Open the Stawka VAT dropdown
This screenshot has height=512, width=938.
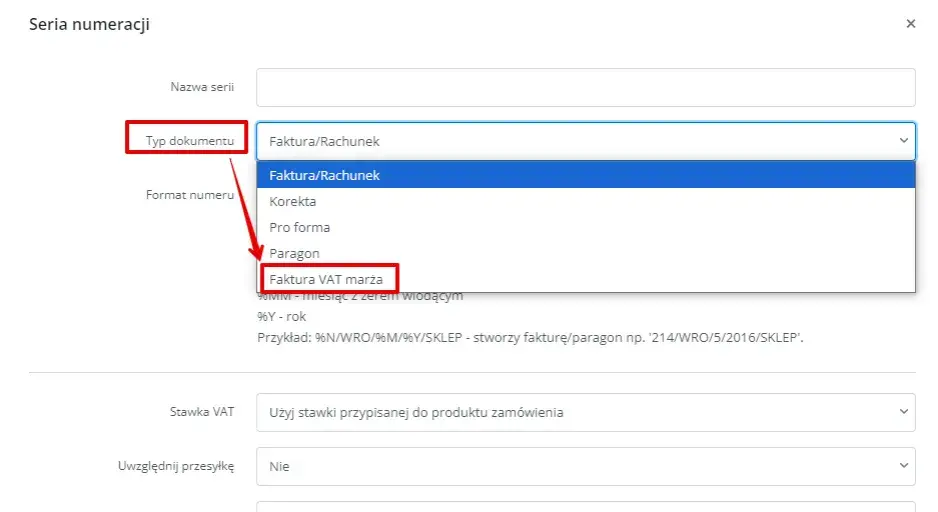[x=586, y=412]
